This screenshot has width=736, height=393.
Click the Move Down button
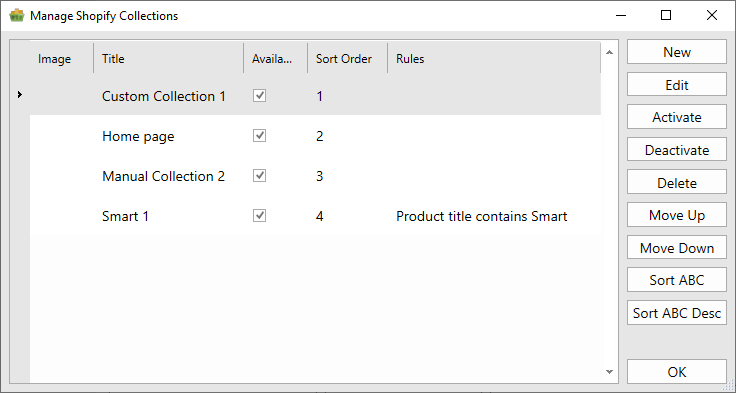click(677, 247)
